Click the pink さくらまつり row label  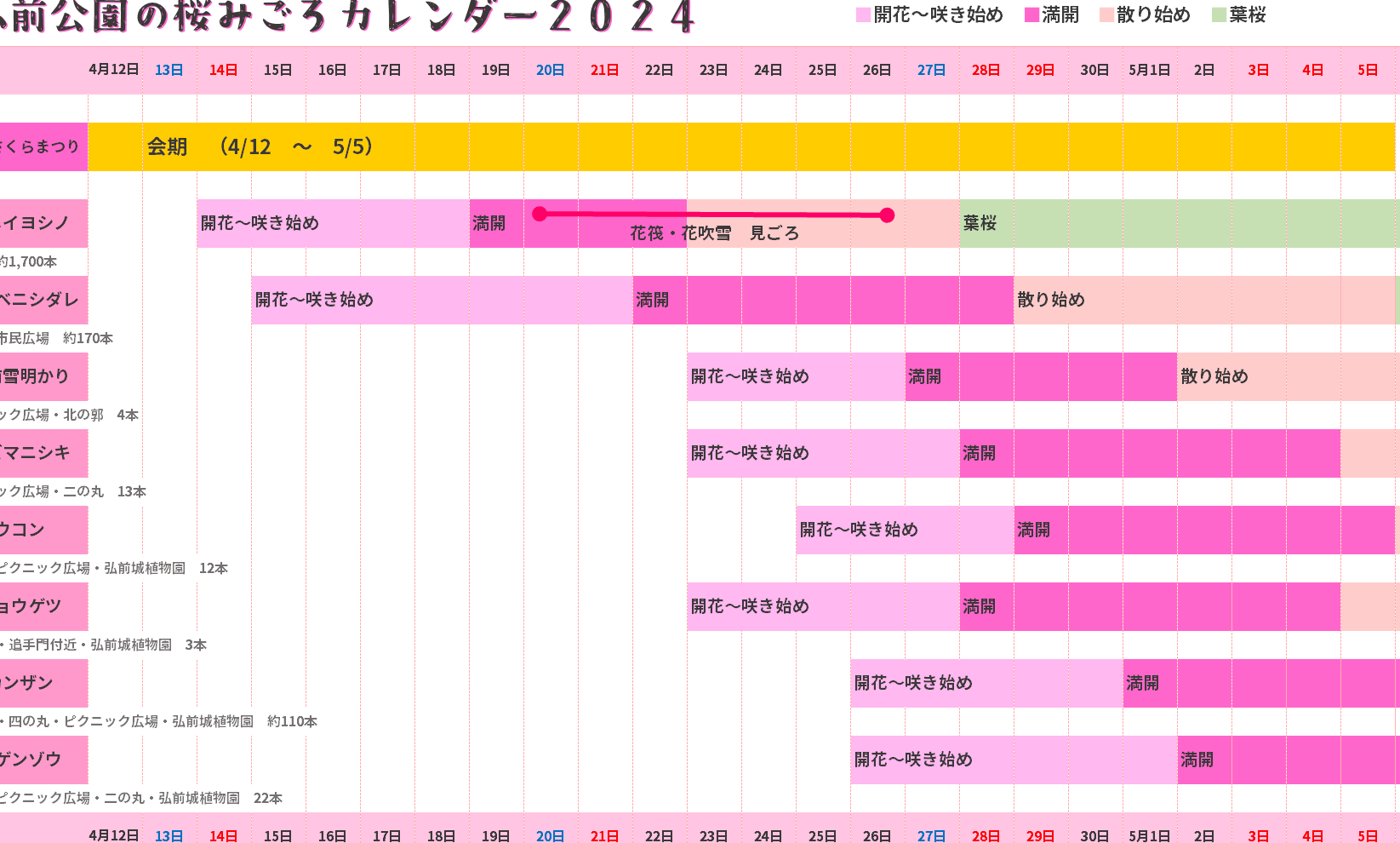coord(43,146)
